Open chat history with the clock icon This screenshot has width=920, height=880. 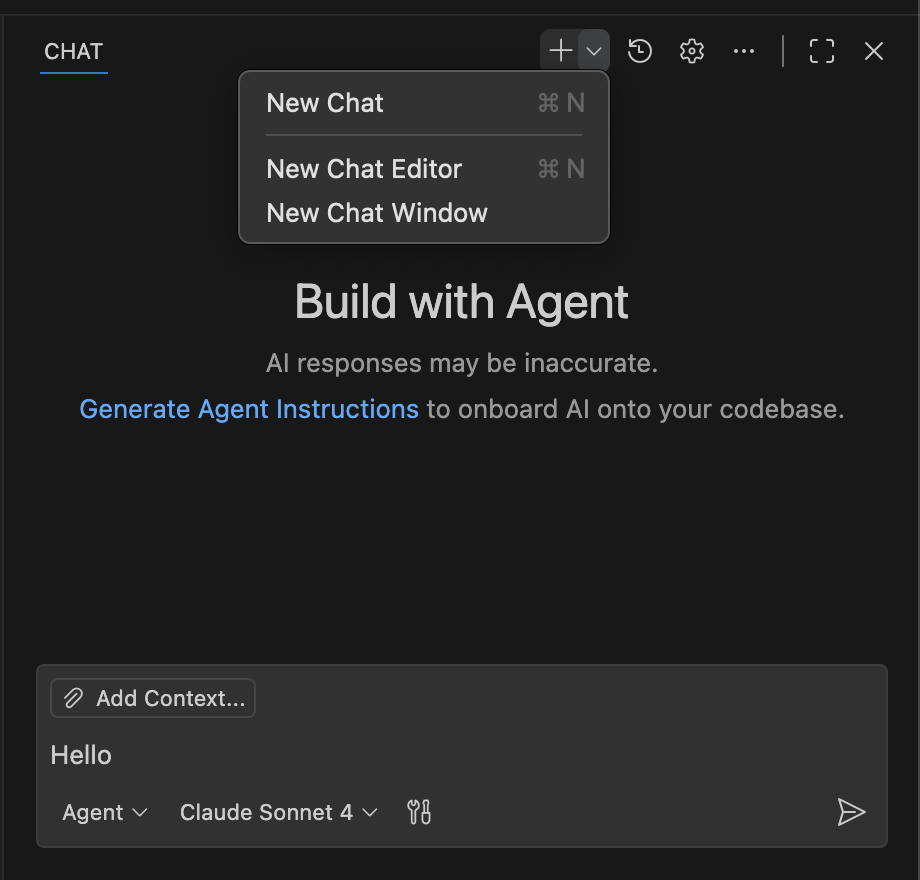coord(639,51)
